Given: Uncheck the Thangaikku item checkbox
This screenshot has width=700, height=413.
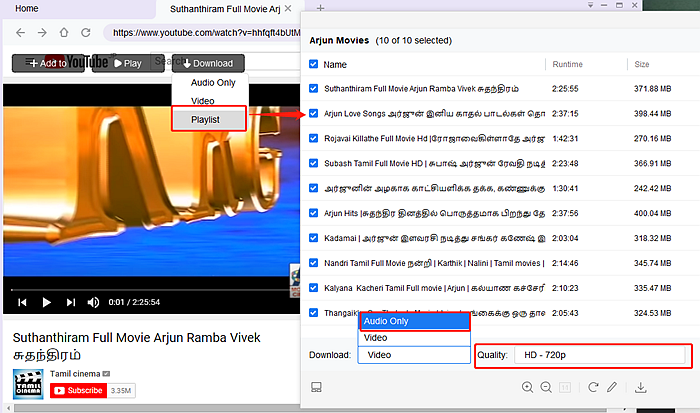Looking at the screenshot, I should (313, 313).
